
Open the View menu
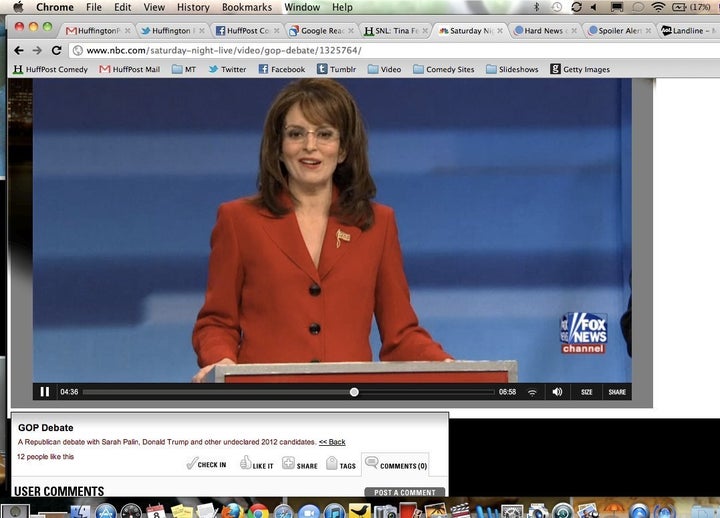154,7
